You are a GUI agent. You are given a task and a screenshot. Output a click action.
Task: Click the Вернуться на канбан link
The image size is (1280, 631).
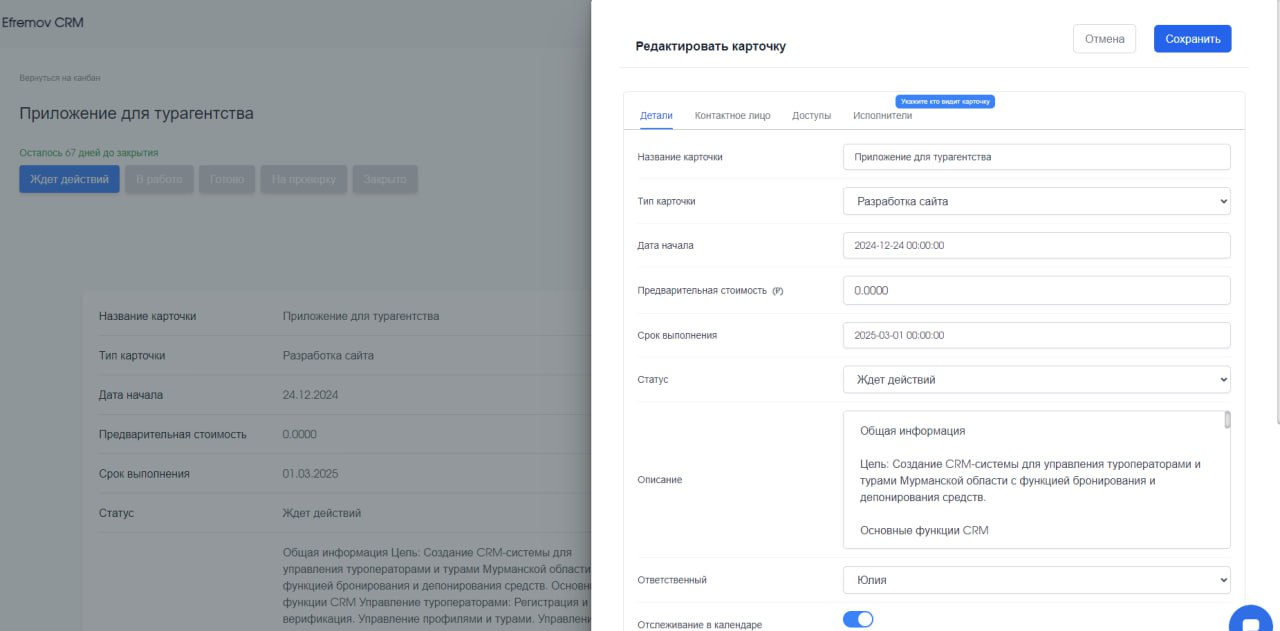coord(60,78)
